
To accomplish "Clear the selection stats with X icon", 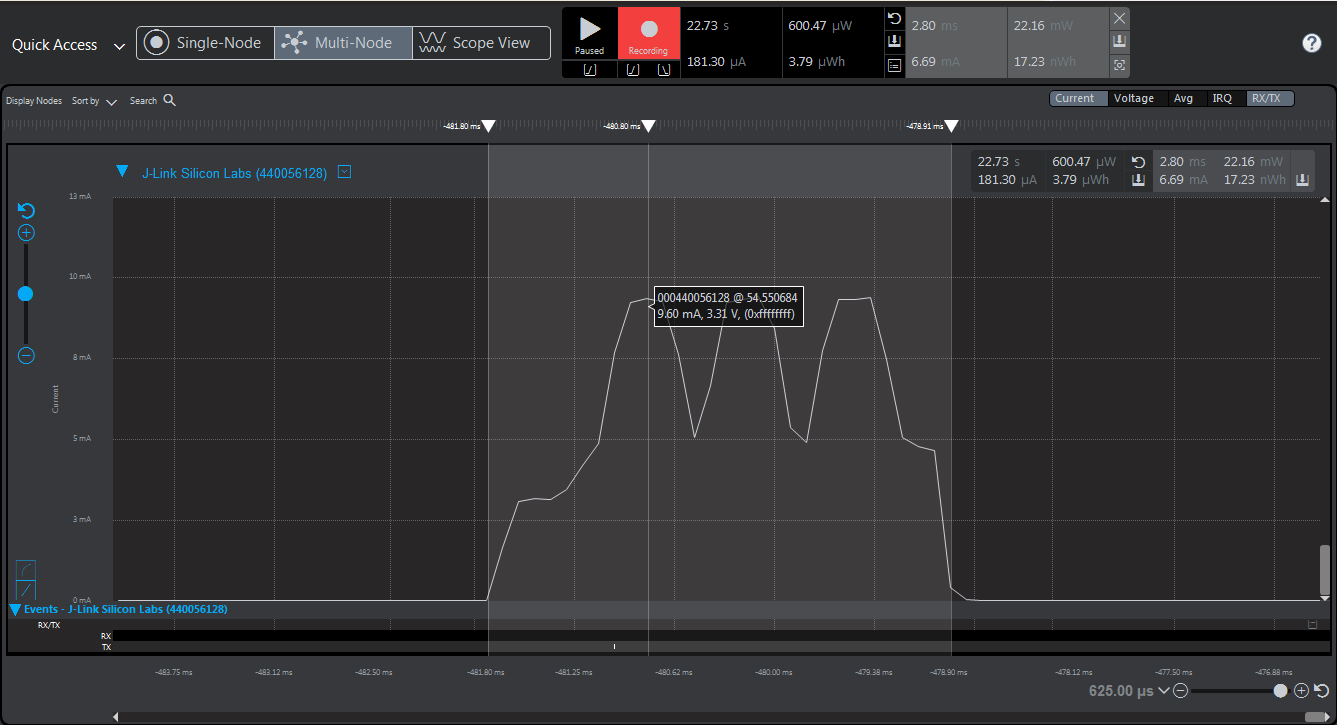I will pos(1119,18).
